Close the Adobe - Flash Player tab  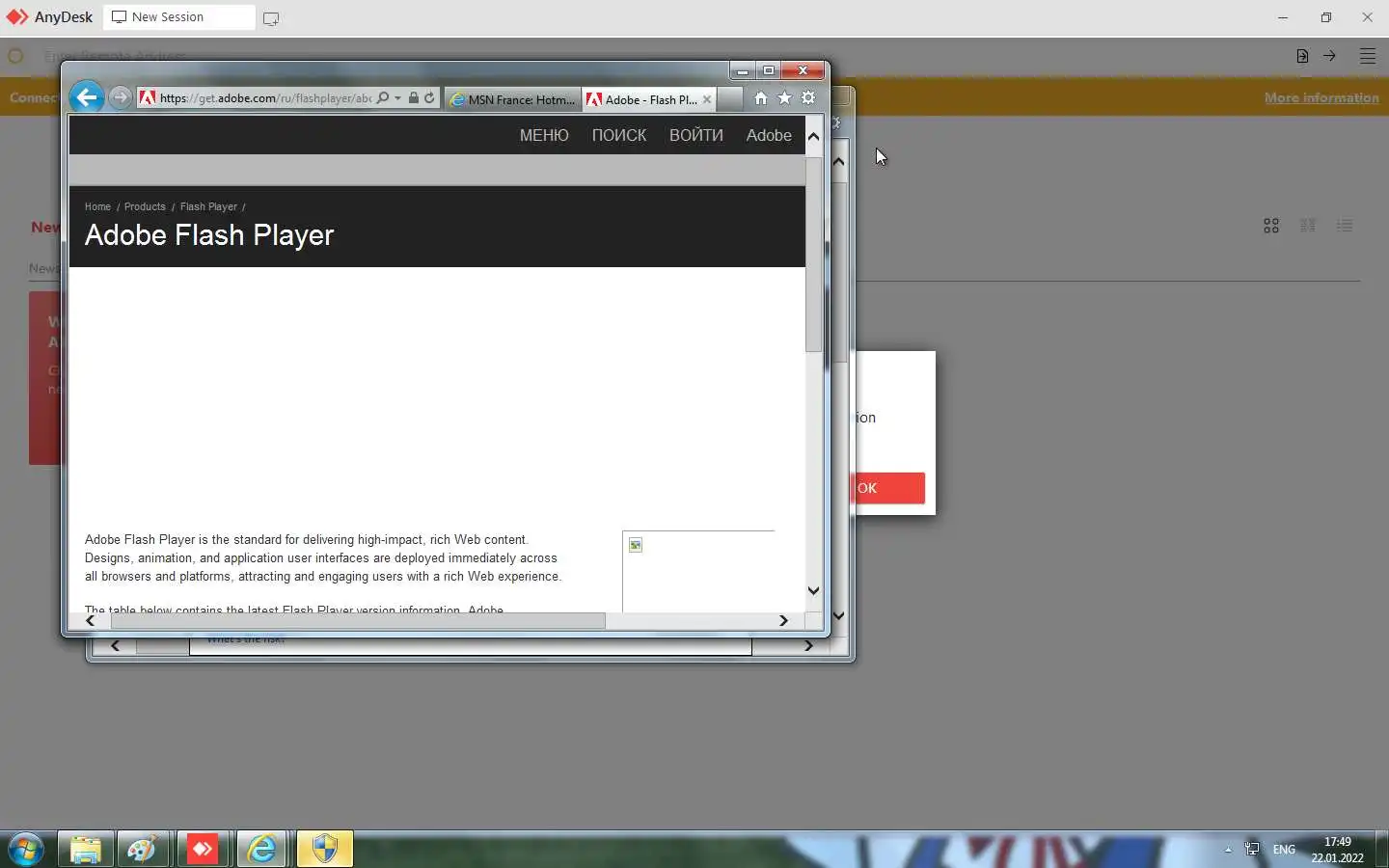pyautogui.click(x=707, y=99)
